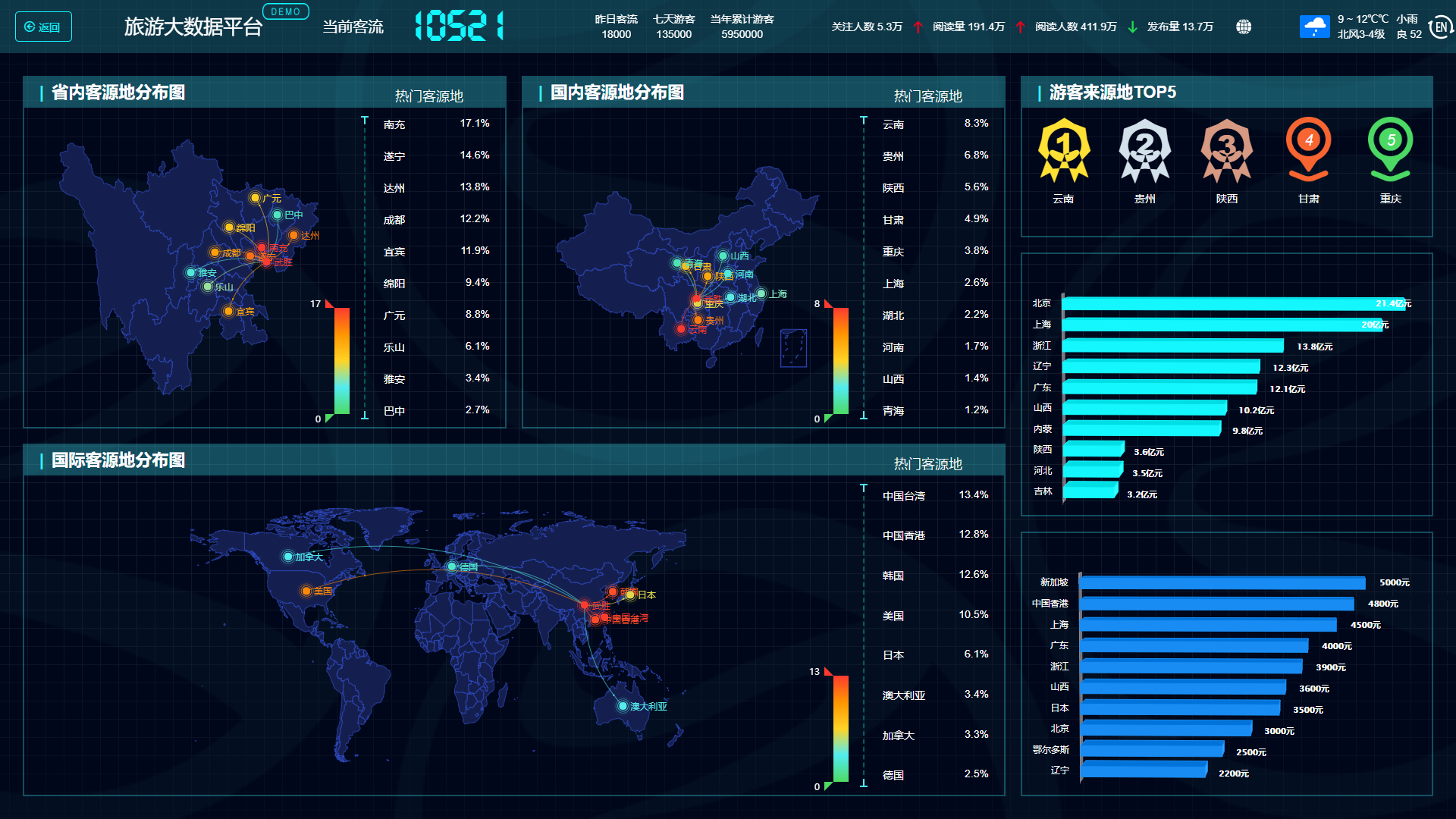Click the globe language icon

pos(1244,27)
